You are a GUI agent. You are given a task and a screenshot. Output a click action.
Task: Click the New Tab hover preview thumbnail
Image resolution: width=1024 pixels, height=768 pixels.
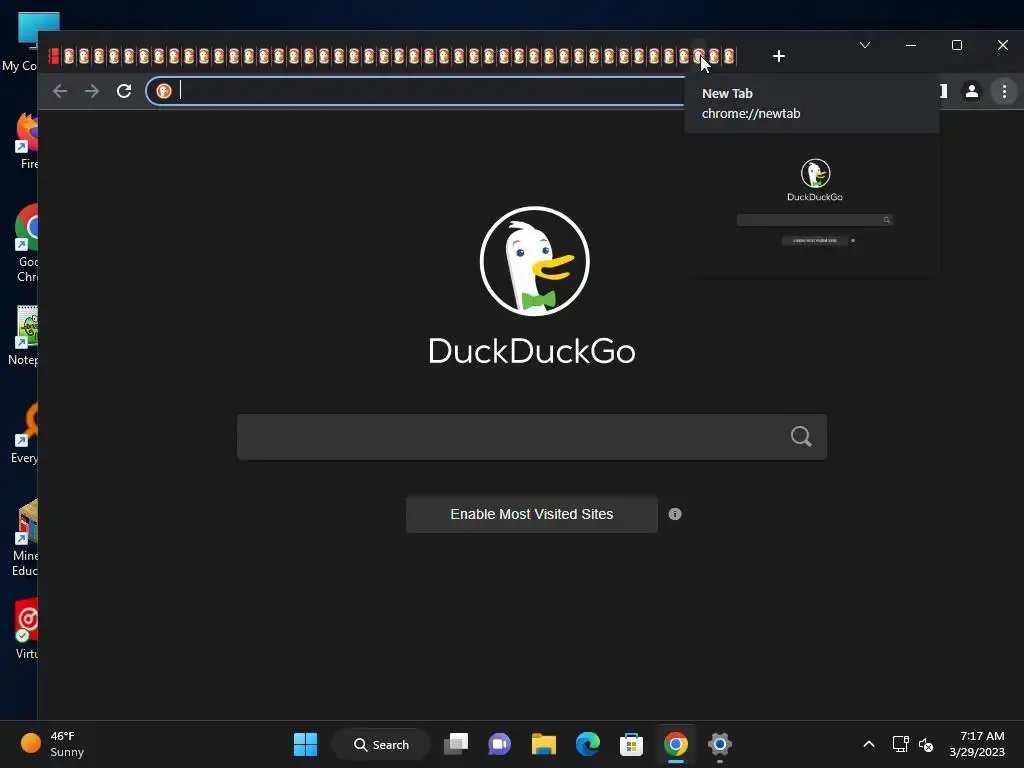pos(812,204)
